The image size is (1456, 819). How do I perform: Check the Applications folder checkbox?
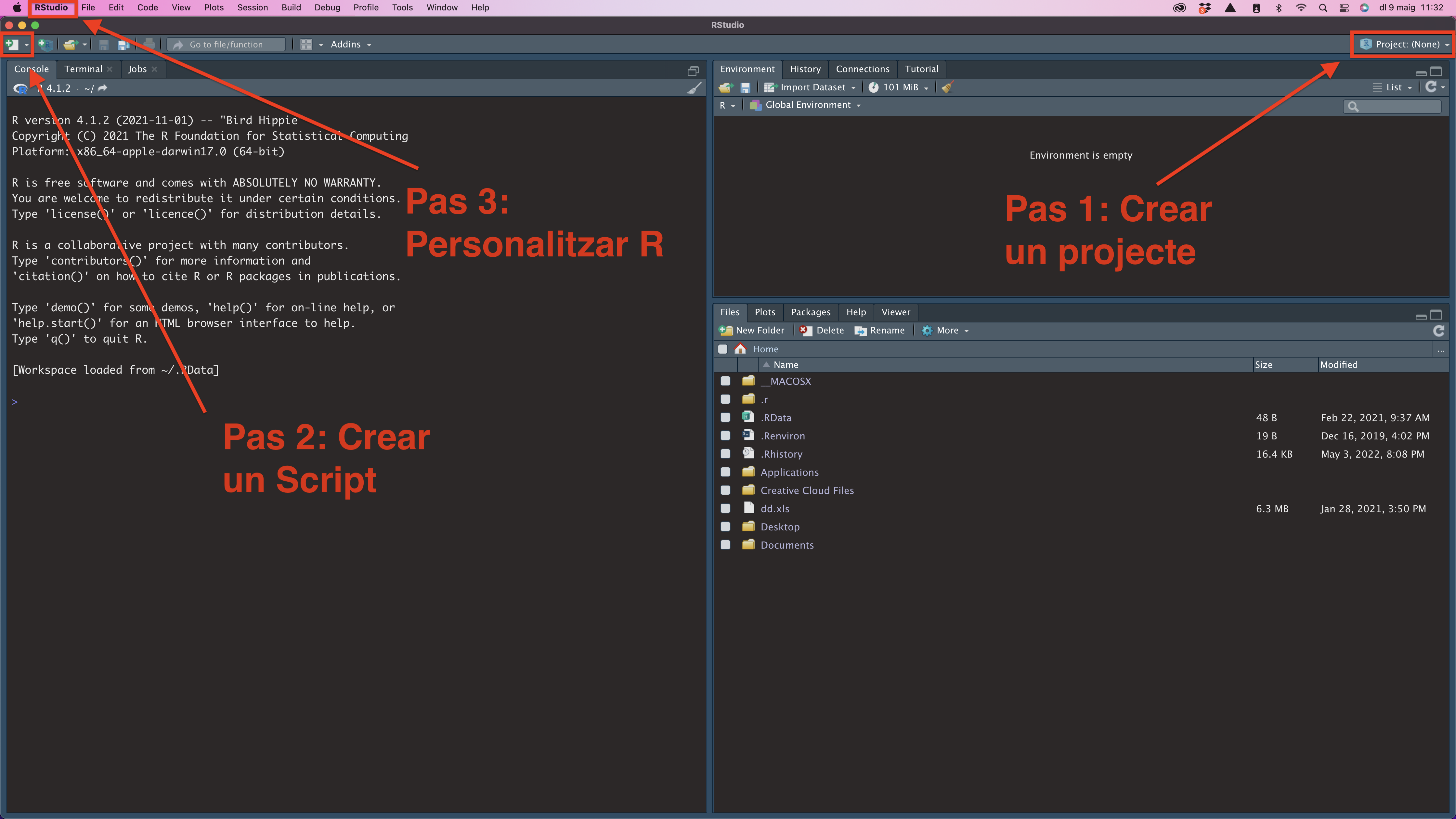[x=725, y=471]
